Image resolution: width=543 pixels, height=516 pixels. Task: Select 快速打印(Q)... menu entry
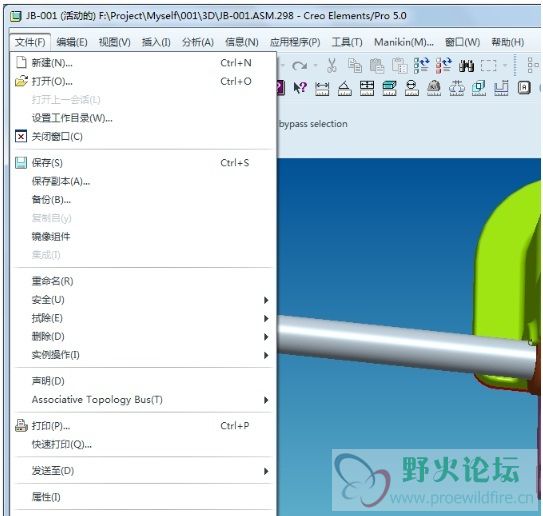pyautogui.click(x=143, y=444)
